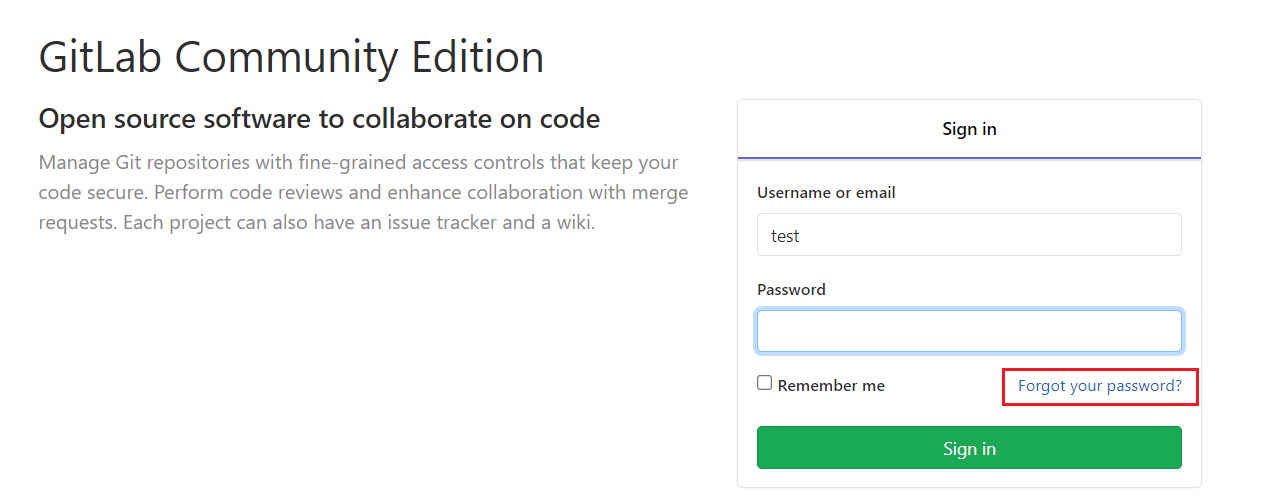The height and width of the screenshot is (498, 1279).
Task: Click the 'Perform code reviews' description line
Action: pyautogui.click(x=363, y=192)
